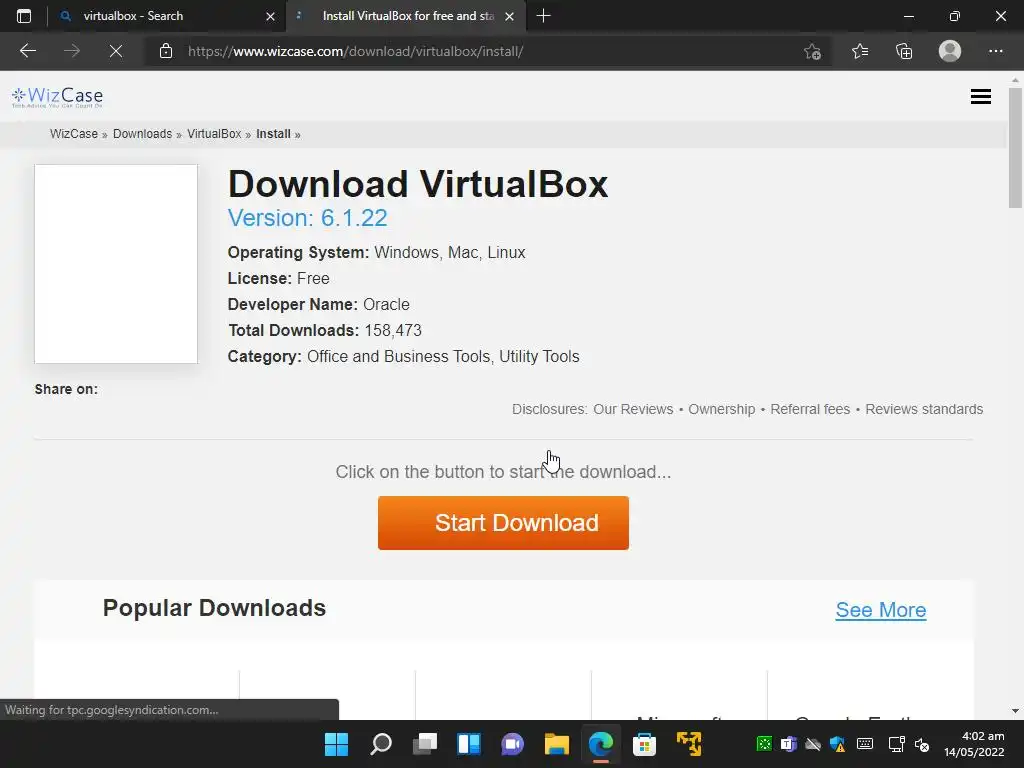Image resolution: width=1024 pixels, height=768 pixels.
Task: Add this page to favorites
Action: click(x=812, y=51)
